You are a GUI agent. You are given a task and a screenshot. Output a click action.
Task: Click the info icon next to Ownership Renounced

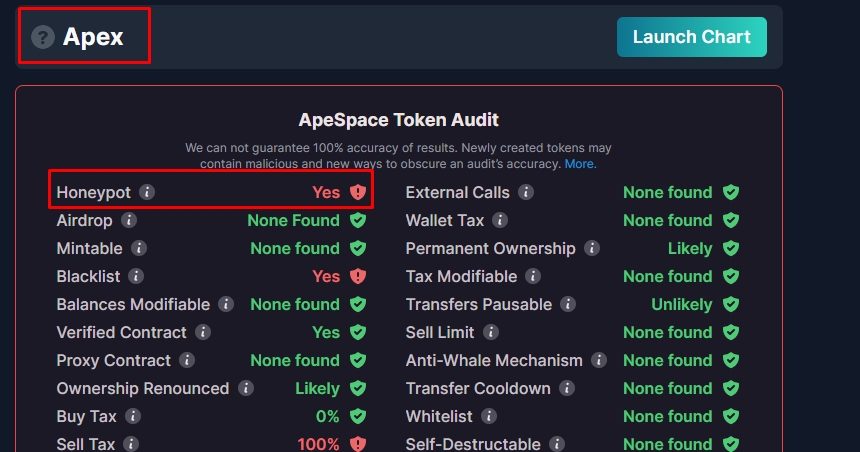coord(245,388)
